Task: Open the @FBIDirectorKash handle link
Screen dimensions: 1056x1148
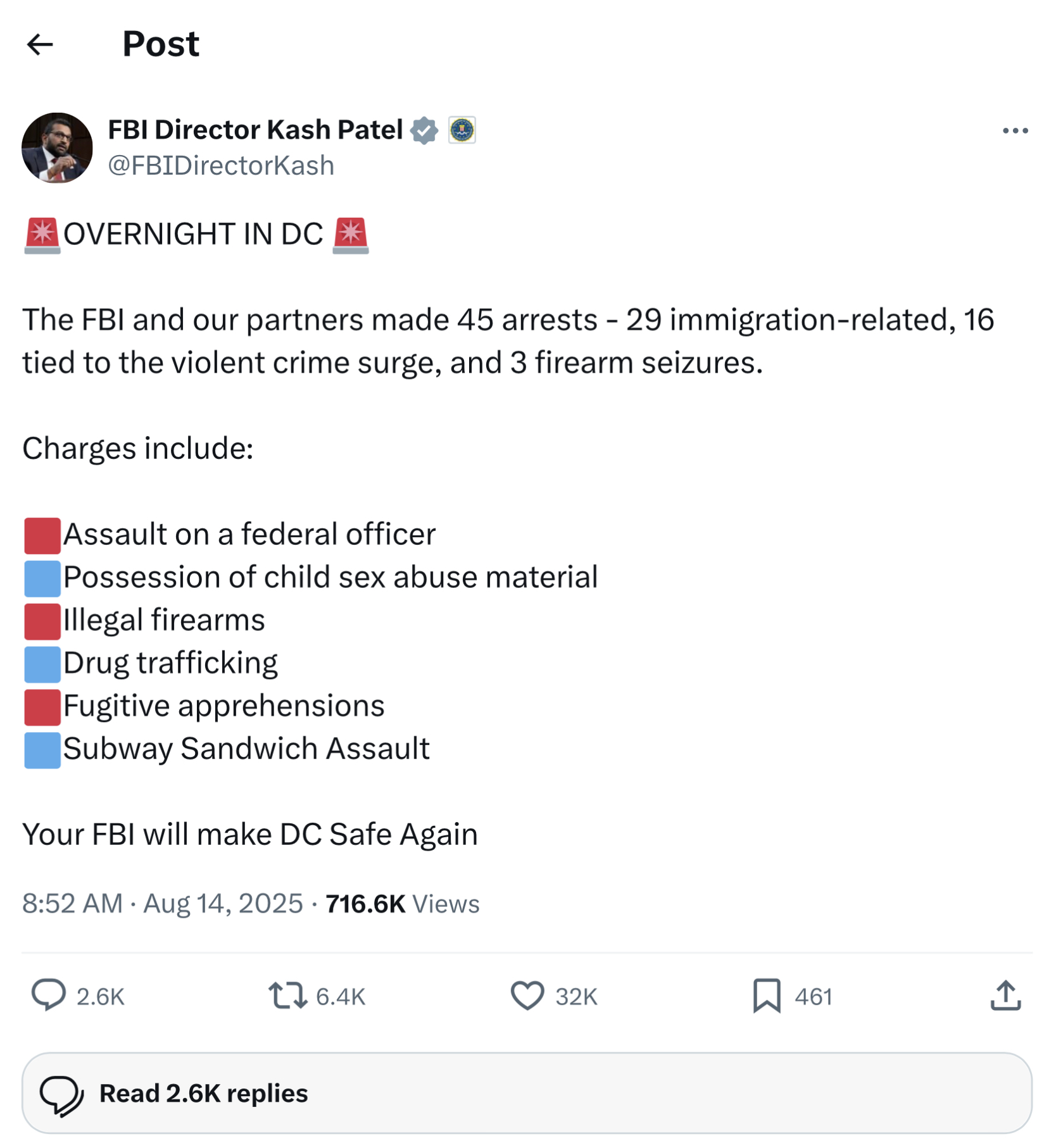Action: tap(221, 166)
